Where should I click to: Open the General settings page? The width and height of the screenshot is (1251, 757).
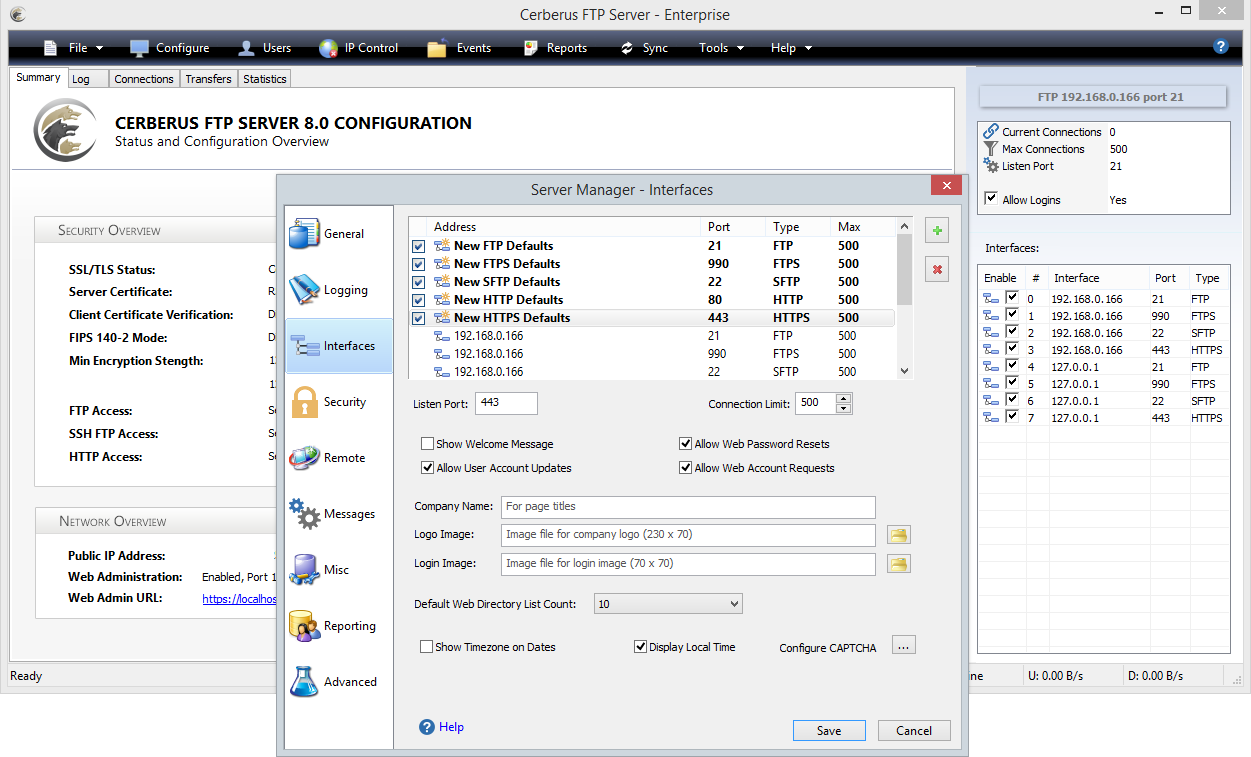[339, 234]
